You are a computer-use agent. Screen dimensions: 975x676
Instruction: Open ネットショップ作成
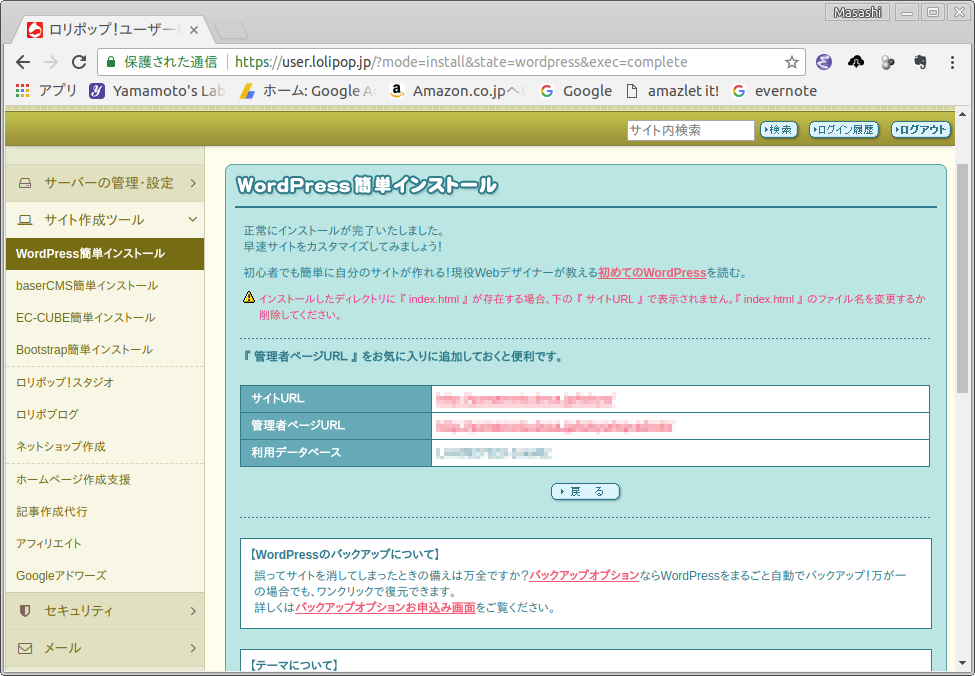click(x=61, y=447)
